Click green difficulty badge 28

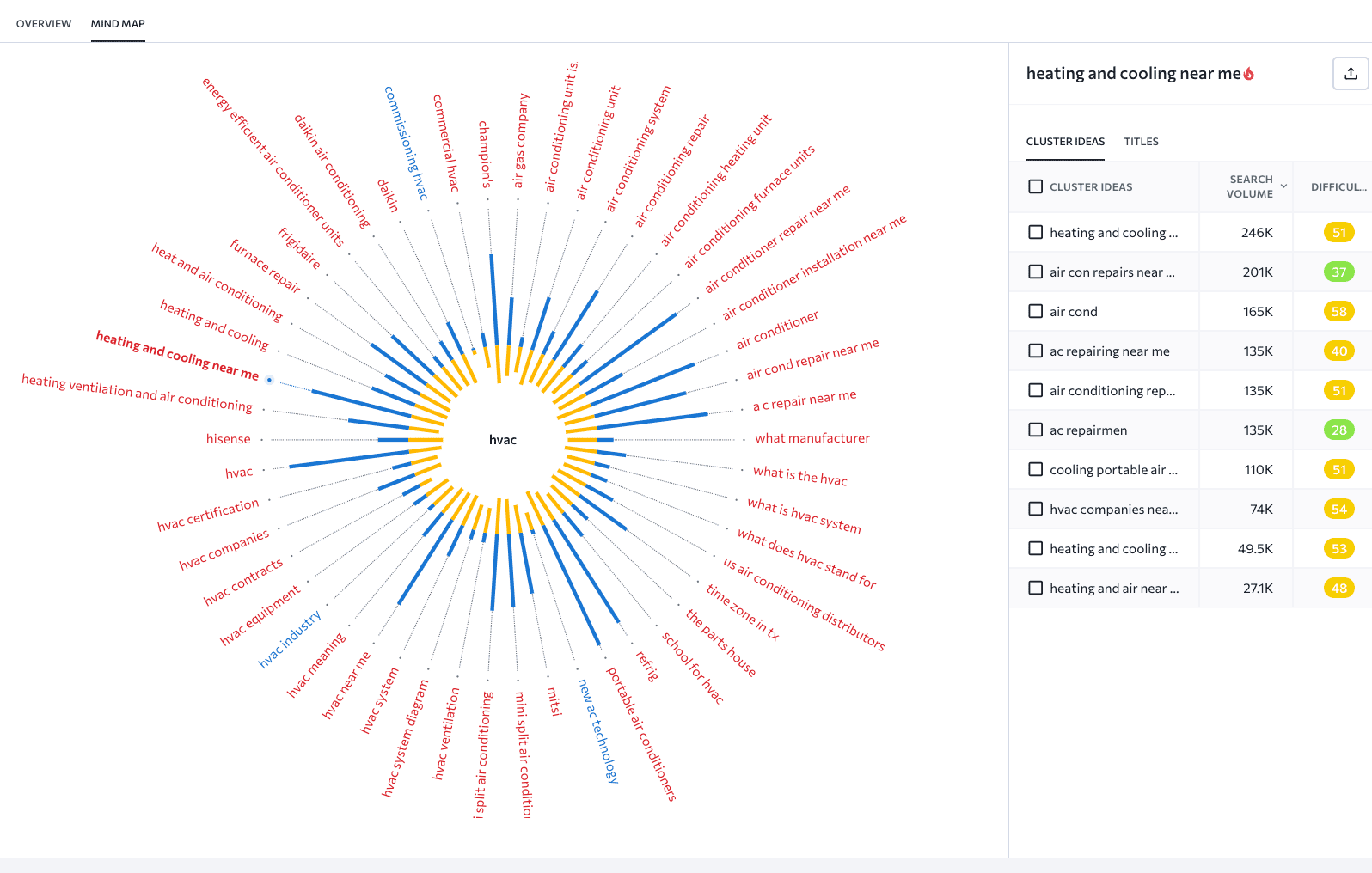(1338, 430)
